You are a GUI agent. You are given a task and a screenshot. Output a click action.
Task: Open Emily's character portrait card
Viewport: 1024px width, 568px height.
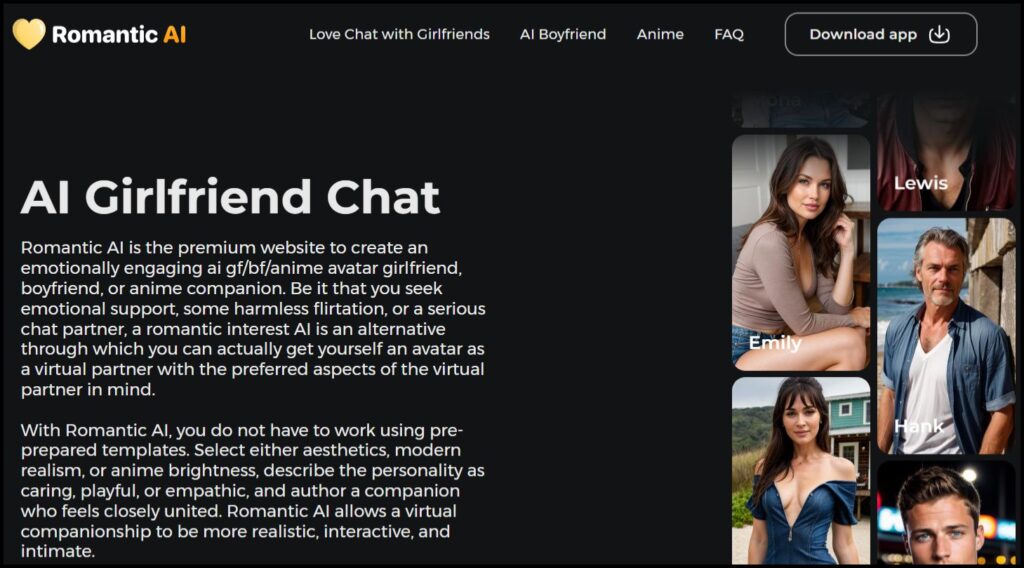coord(801,253)
